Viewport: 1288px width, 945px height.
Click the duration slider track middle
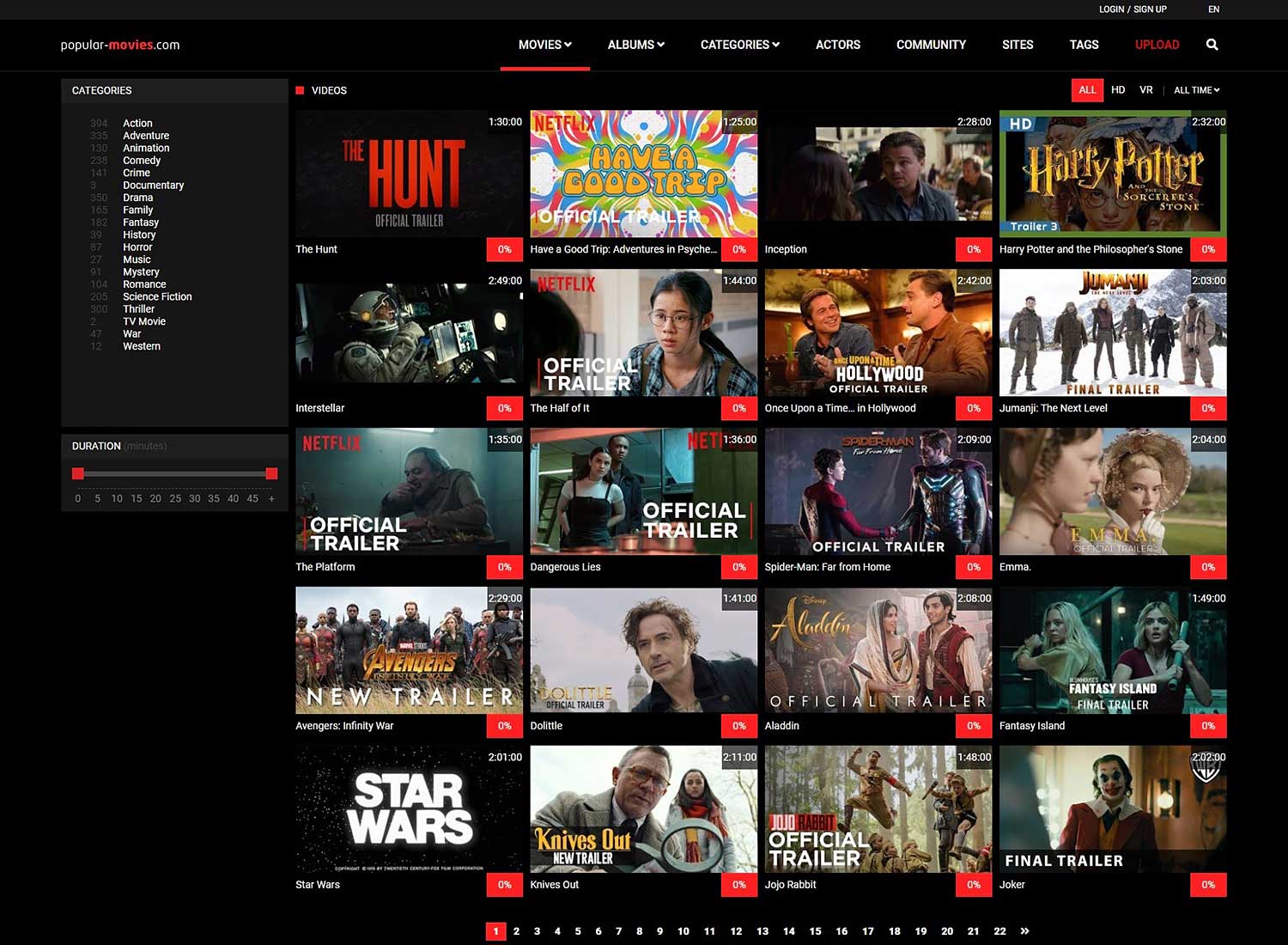[175, 473]
